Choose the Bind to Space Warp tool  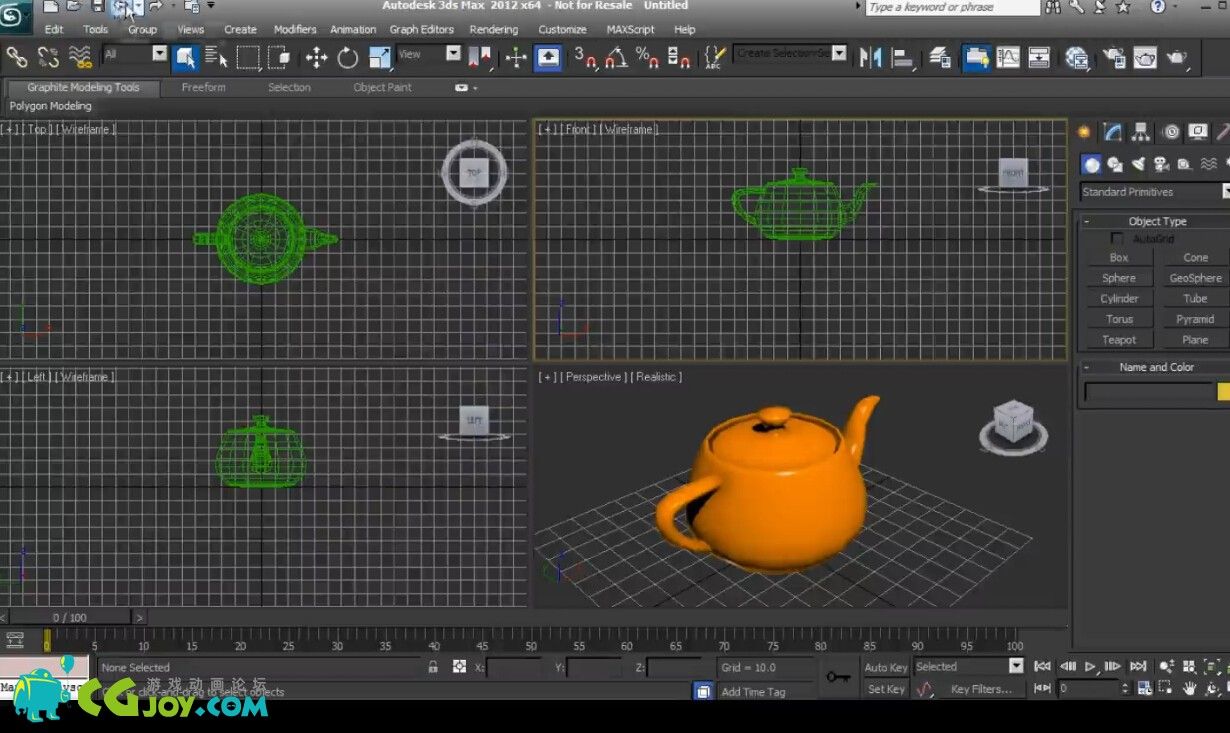pyautogui.click(x=80, y=57)
